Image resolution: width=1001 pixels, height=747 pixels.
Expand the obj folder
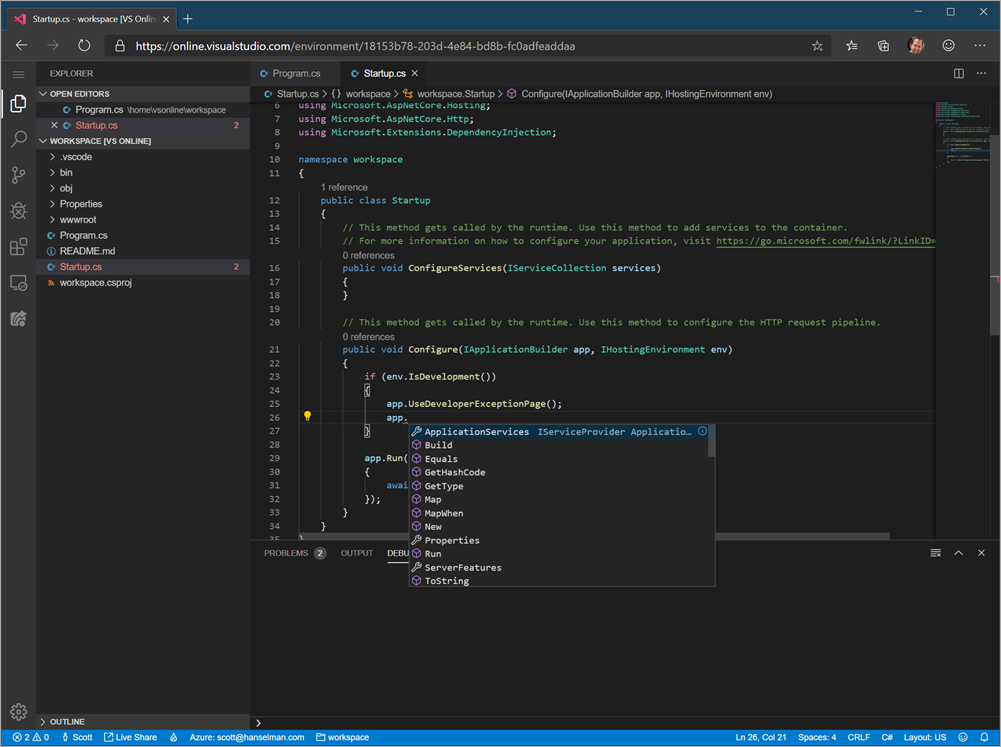[142, 188]
